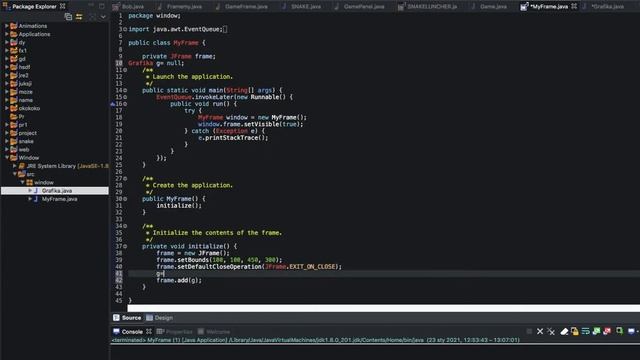Toggle show console on standard error change
640x360 pixels.
(607, 331)
